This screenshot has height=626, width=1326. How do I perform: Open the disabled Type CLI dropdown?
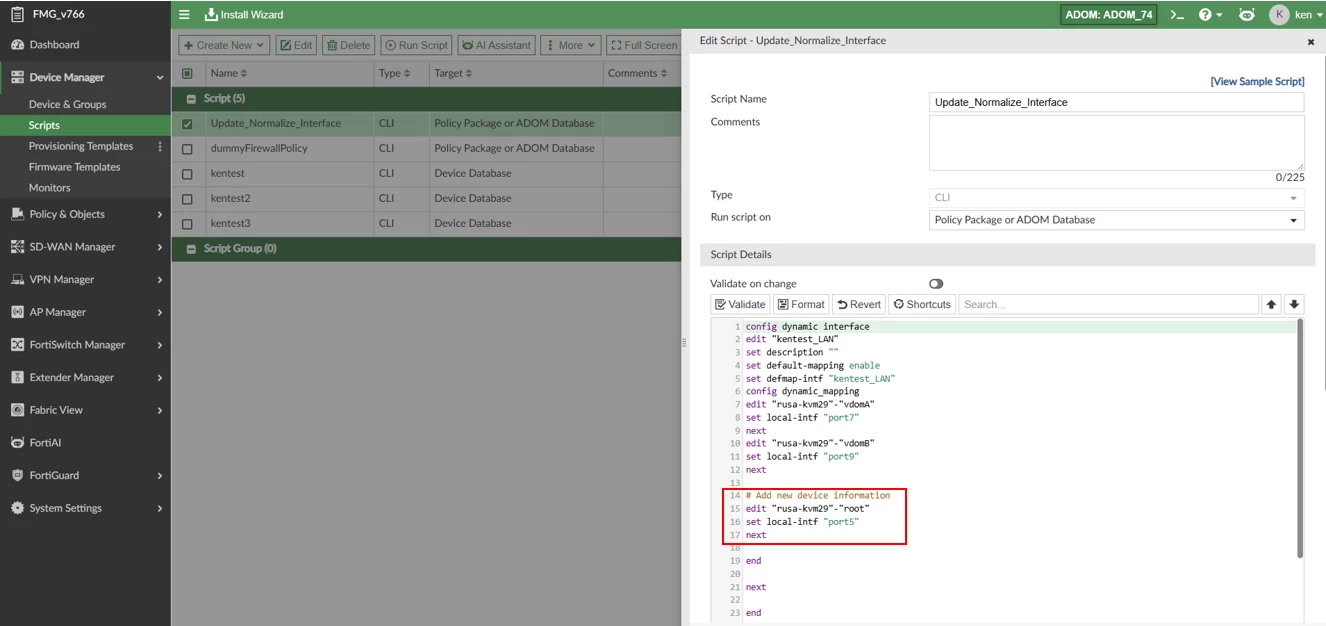[1117, 197]
